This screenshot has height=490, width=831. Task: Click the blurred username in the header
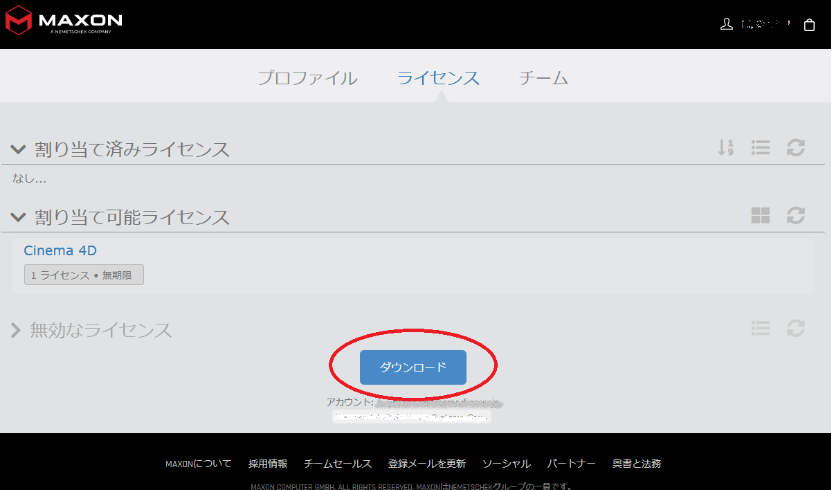point(766,24)
